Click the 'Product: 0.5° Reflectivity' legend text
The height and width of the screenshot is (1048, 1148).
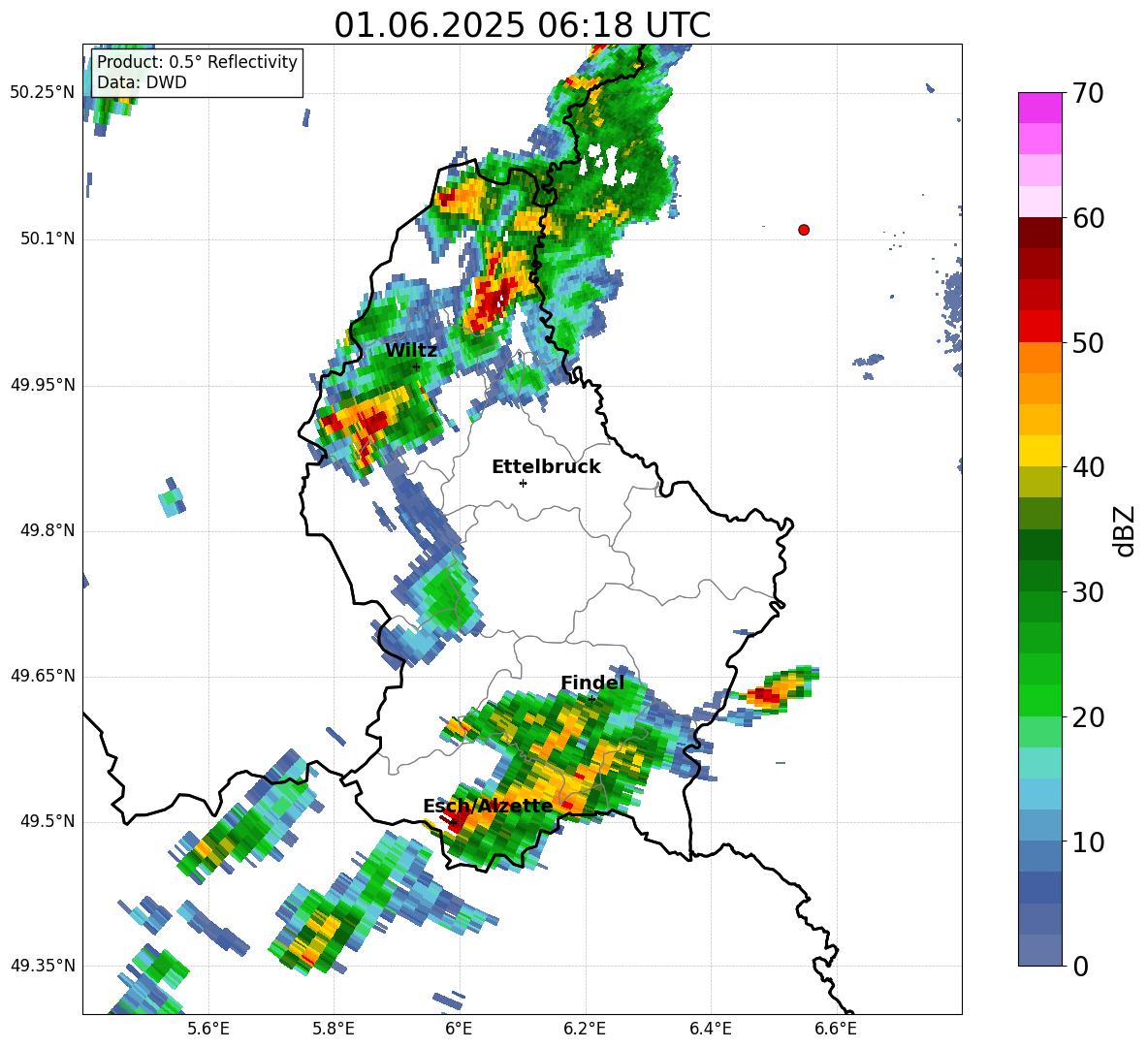point(197,61)
